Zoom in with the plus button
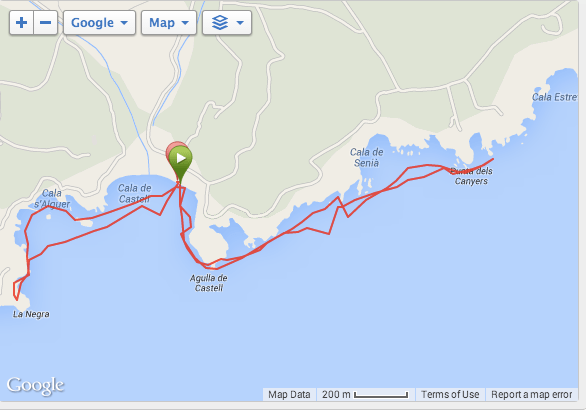 pos(21,23)
